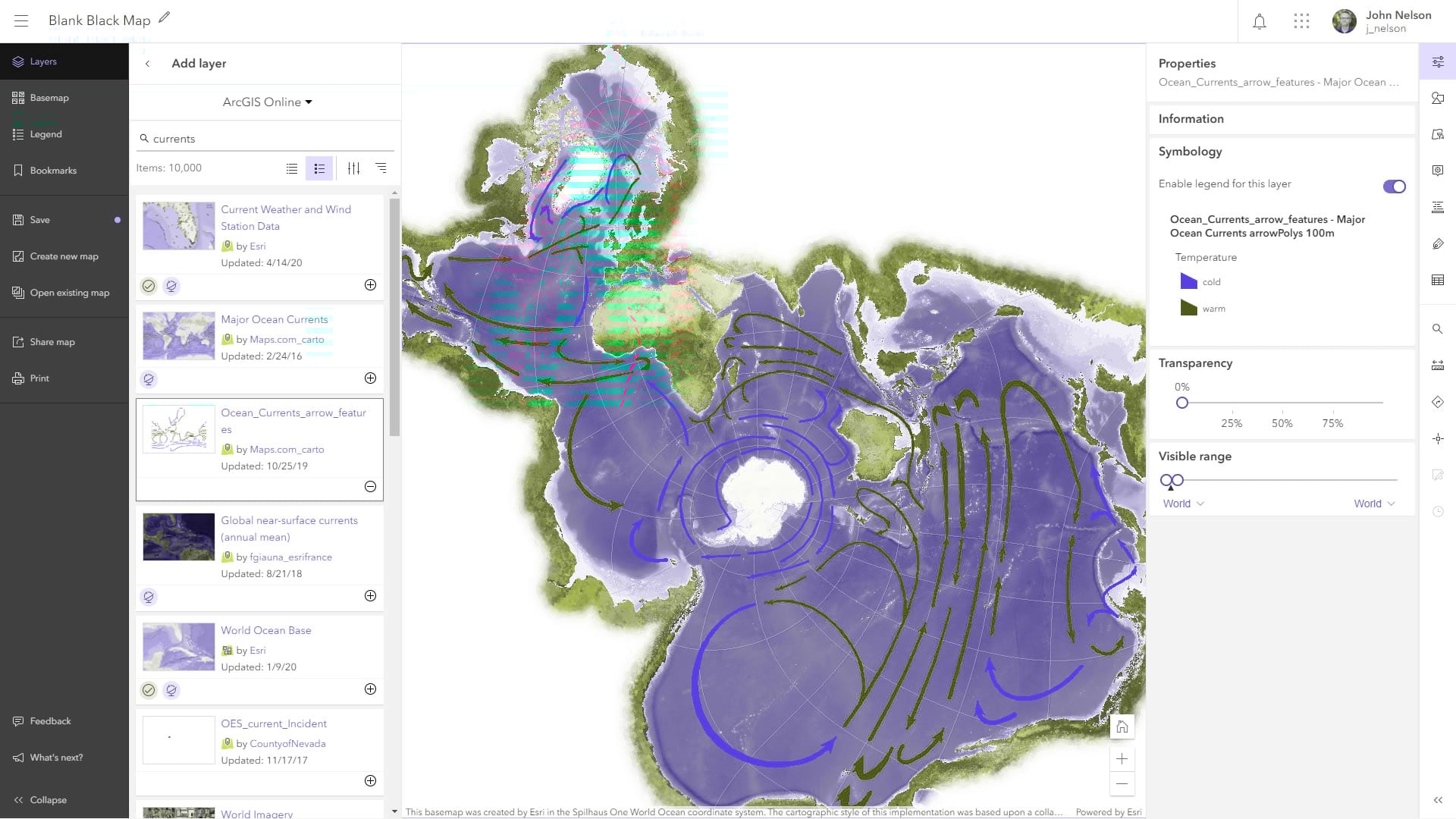Zoom in on the map
The image size is (1456, 819).
(x=1122, y=759)
